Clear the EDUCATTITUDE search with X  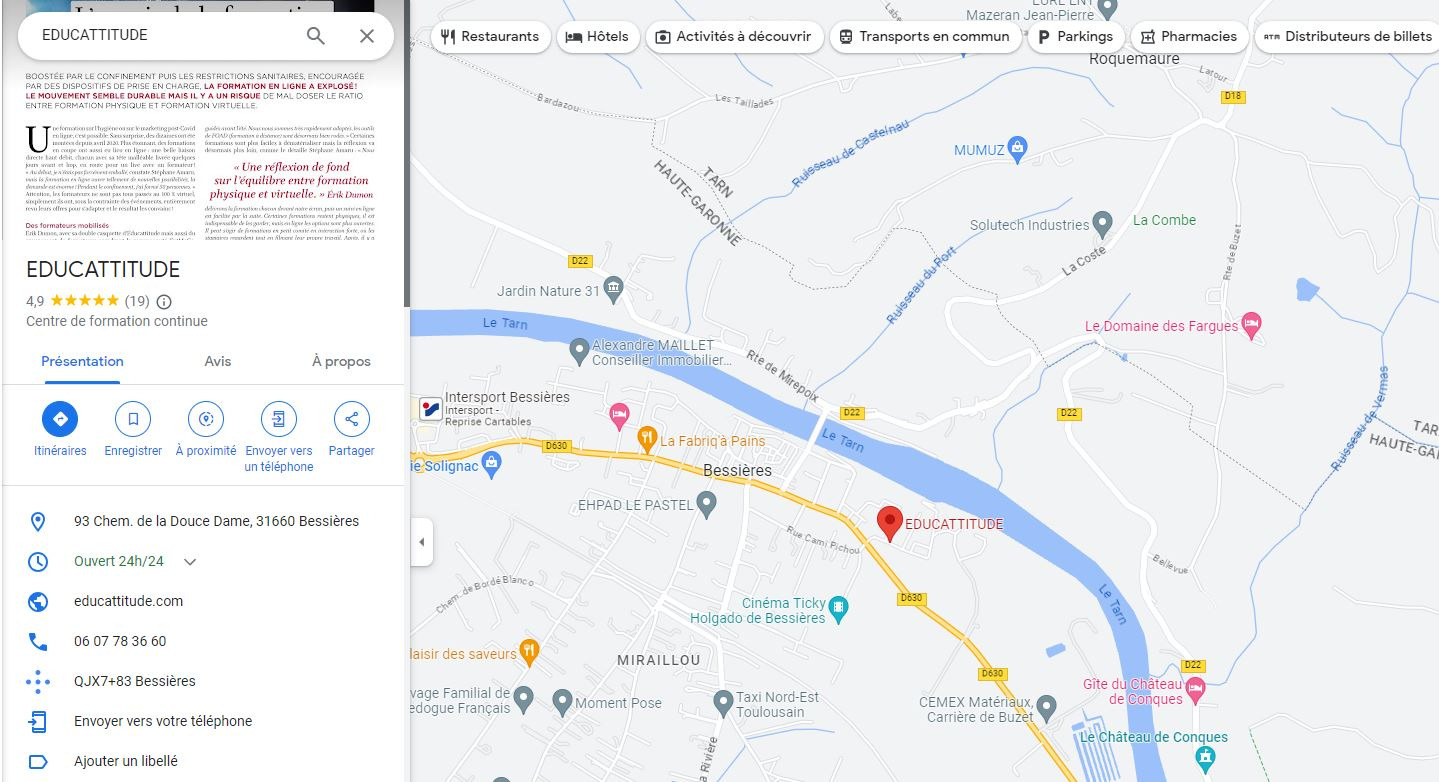pyautogui.click(x=367, y=36)
